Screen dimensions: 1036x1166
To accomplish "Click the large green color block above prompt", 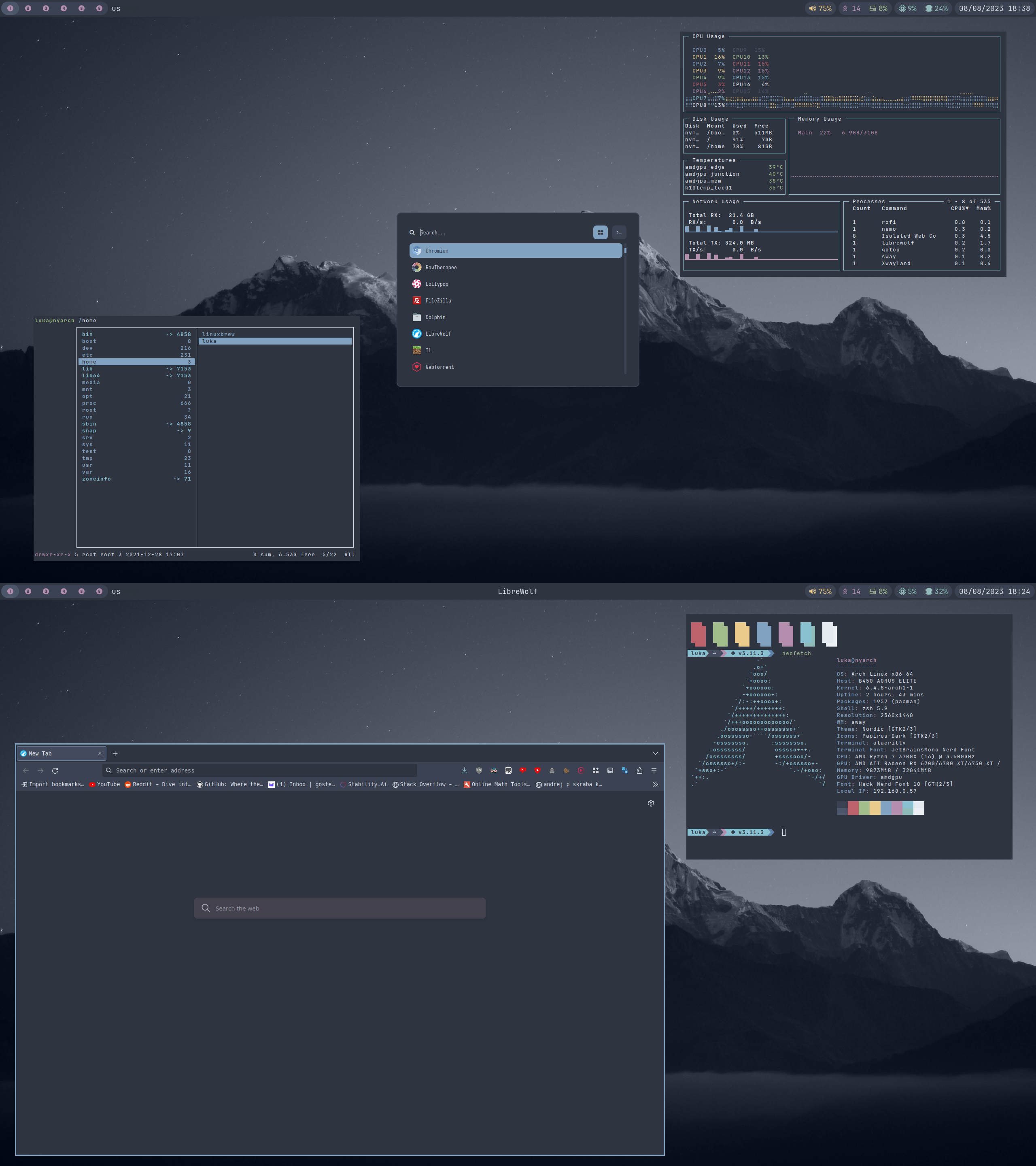I will [x=720, y=634].
